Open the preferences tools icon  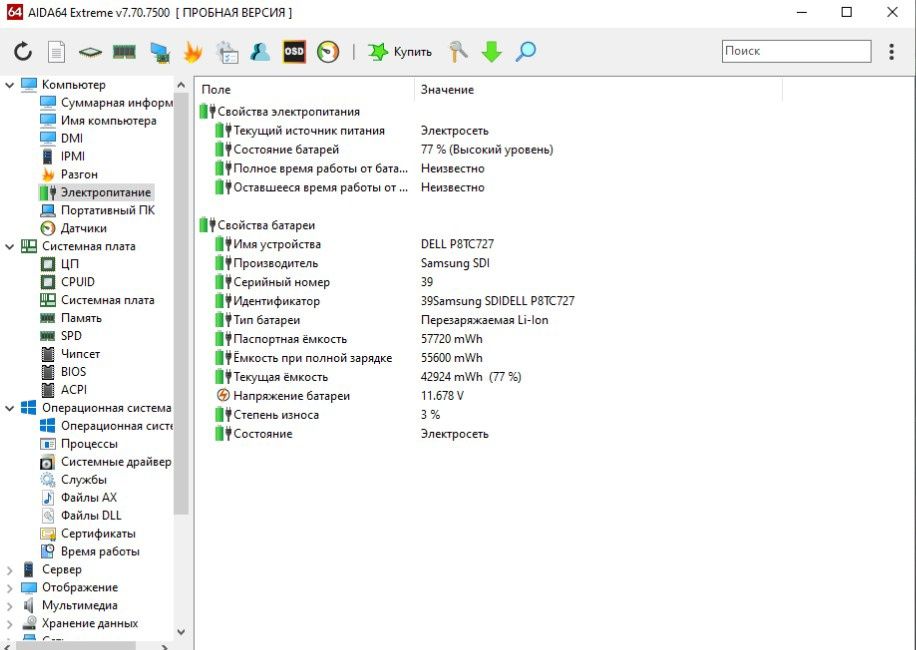click(x=458, y=51)
